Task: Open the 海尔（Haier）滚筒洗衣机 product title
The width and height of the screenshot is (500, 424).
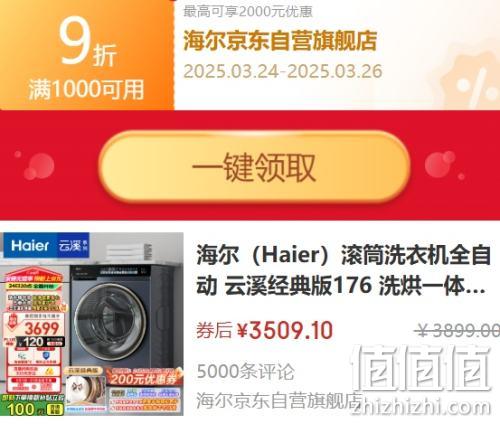Action: tap(343, 270)
